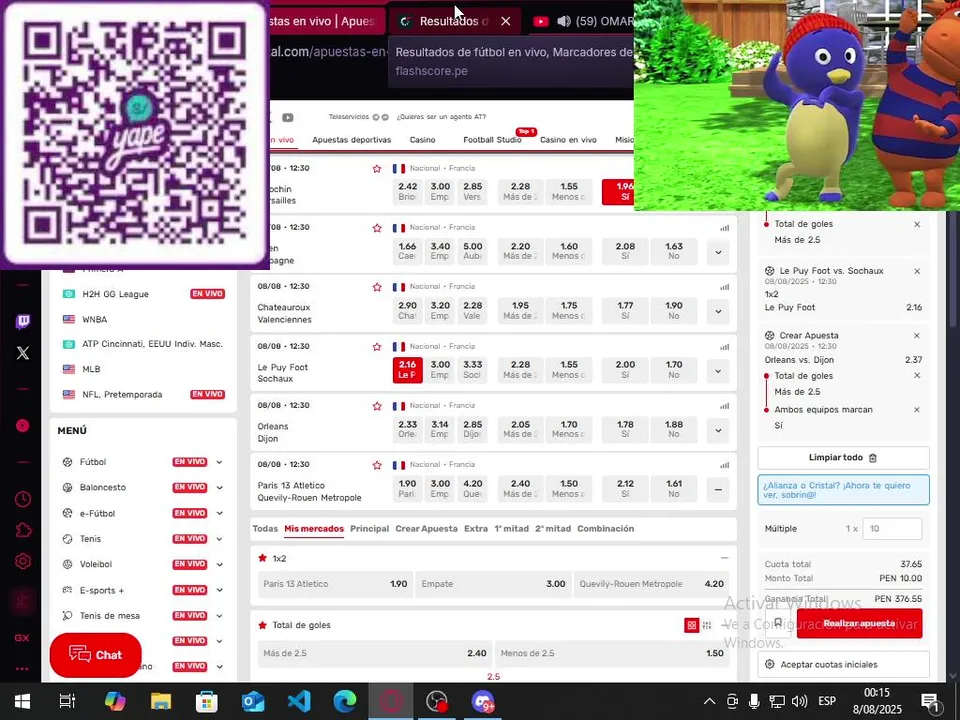Expand the E-sports + menu category

pyautogui.click(x=219, y=590)
